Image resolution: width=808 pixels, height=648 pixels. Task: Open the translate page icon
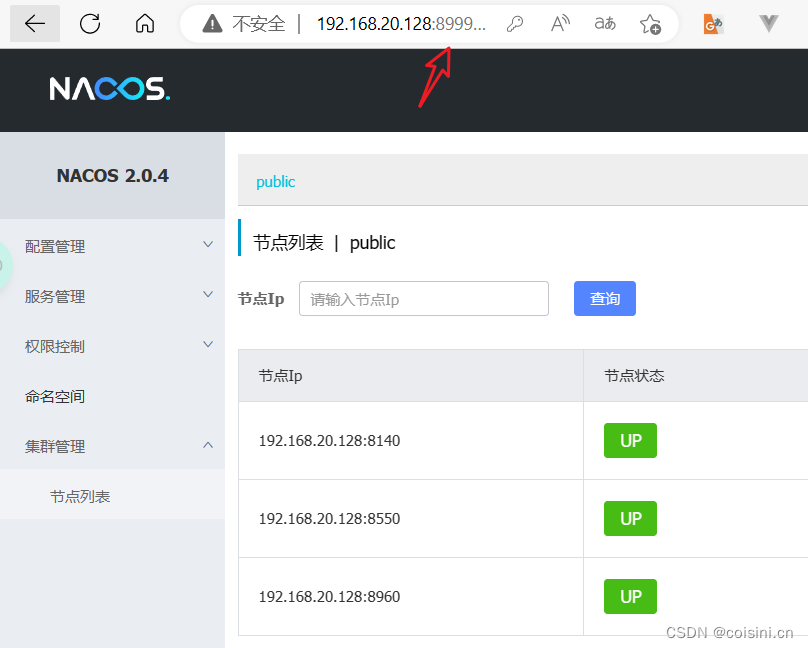605,24
